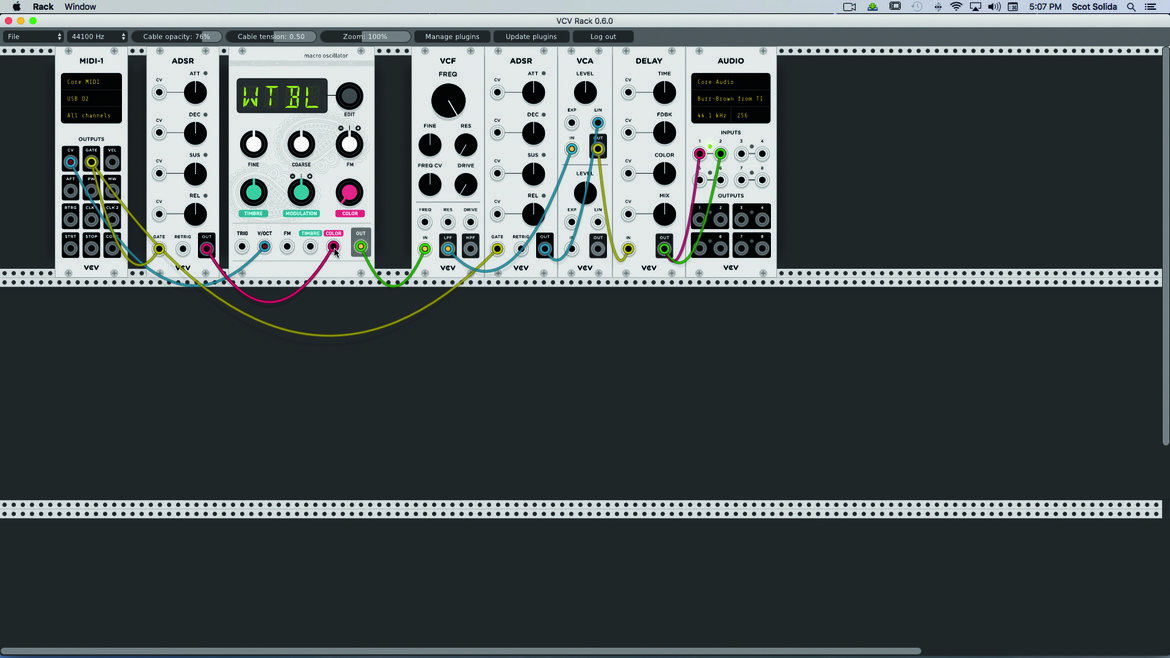Click the TIMBRE input jack on macro oscillator
The image size is (1170, 658).
point(310,246)
